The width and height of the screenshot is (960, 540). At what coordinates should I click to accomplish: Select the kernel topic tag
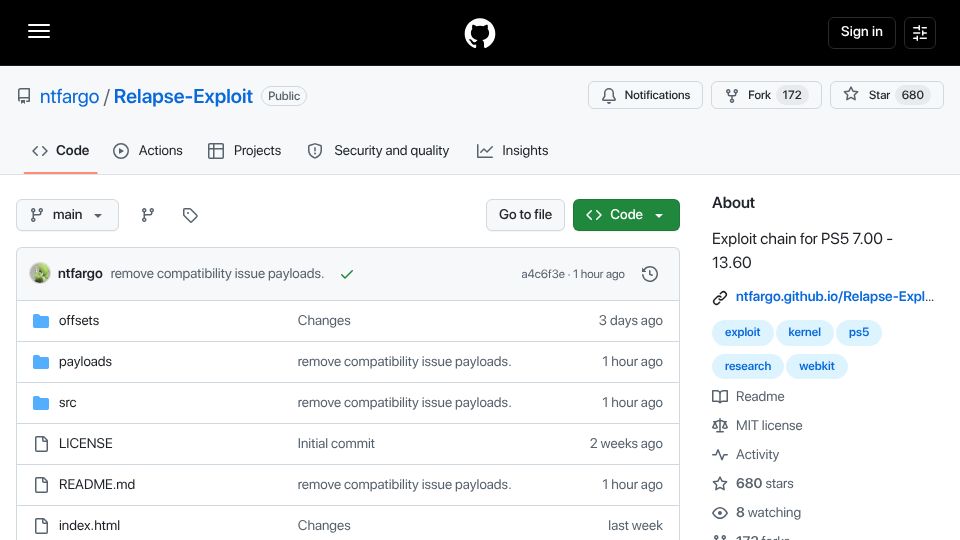(804, 332)
